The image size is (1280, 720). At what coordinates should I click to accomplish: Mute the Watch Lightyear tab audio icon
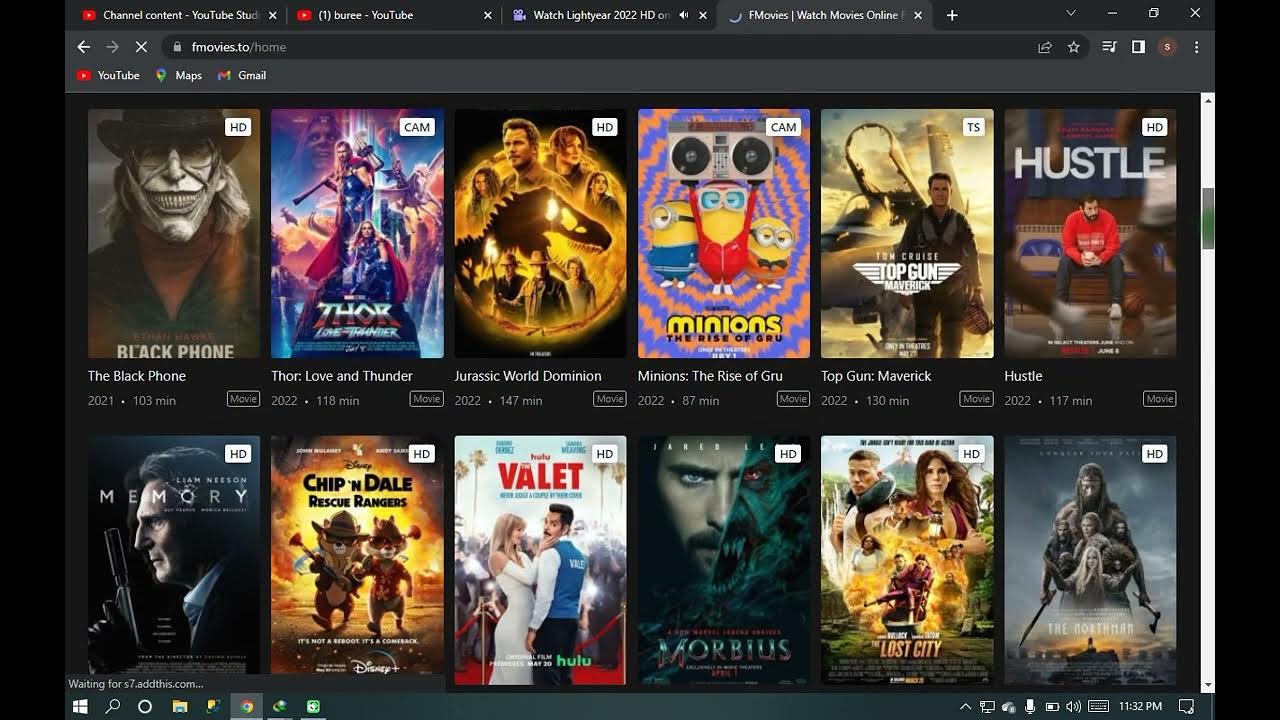(x=684, y=15)
